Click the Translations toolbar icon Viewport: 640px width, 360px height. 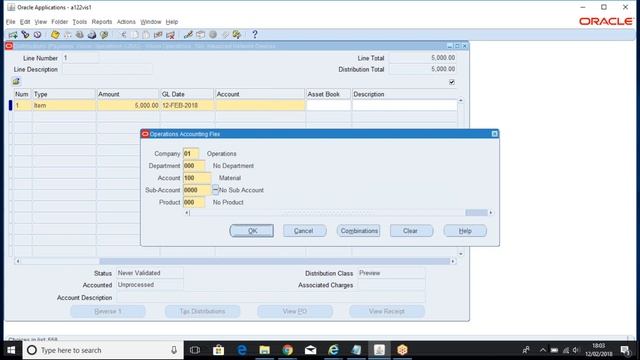213,35
